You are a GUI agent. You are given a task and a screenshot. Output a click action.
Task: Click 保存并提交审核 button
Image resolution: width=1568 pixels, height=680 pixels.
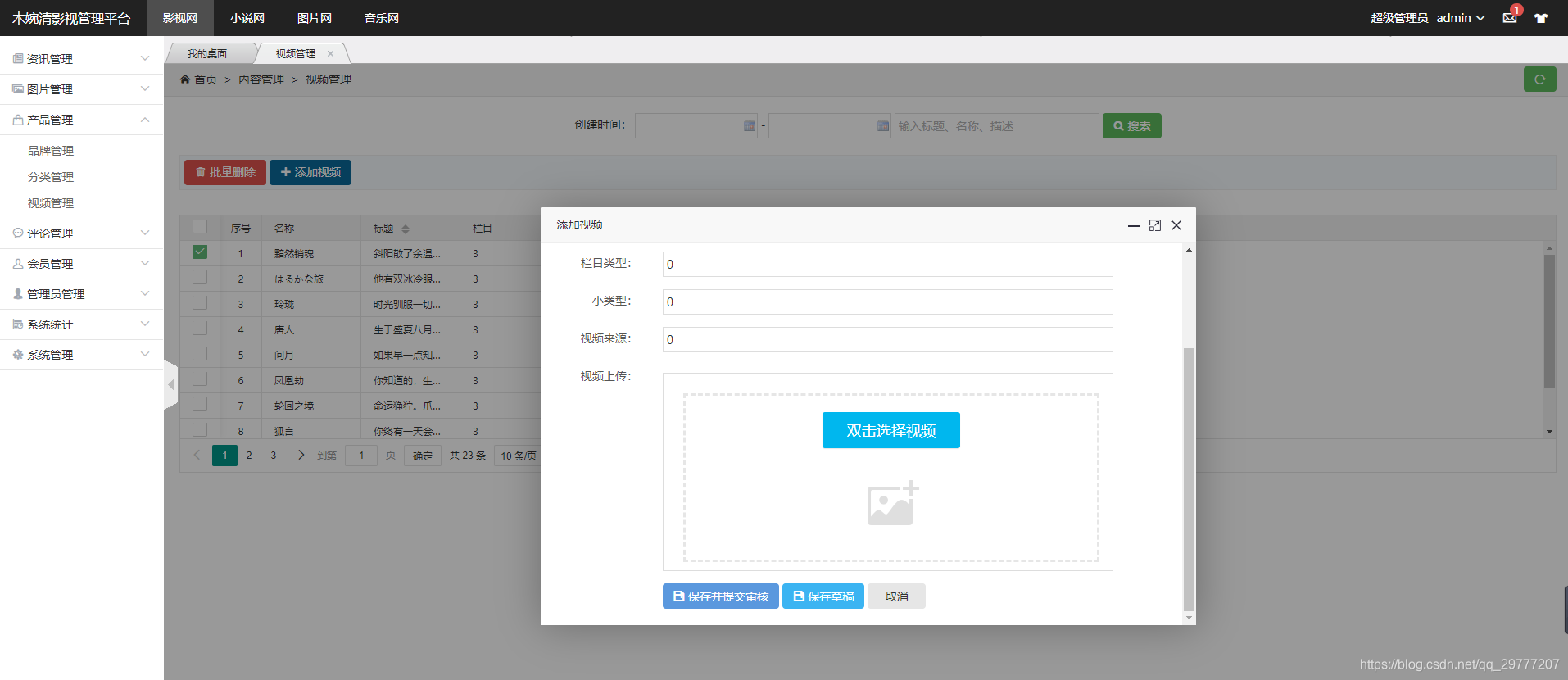click(721, 596)
